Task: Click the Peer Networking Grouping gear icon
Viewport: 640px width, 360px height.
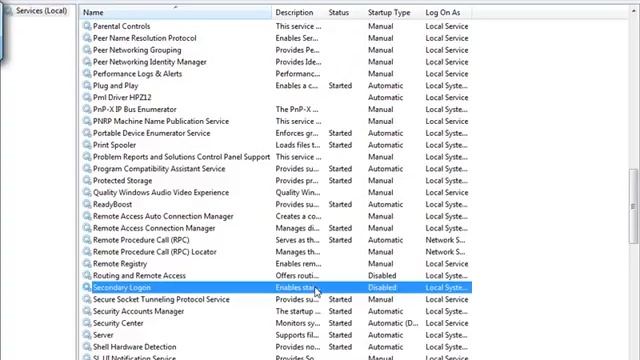Action: [87, 50]
